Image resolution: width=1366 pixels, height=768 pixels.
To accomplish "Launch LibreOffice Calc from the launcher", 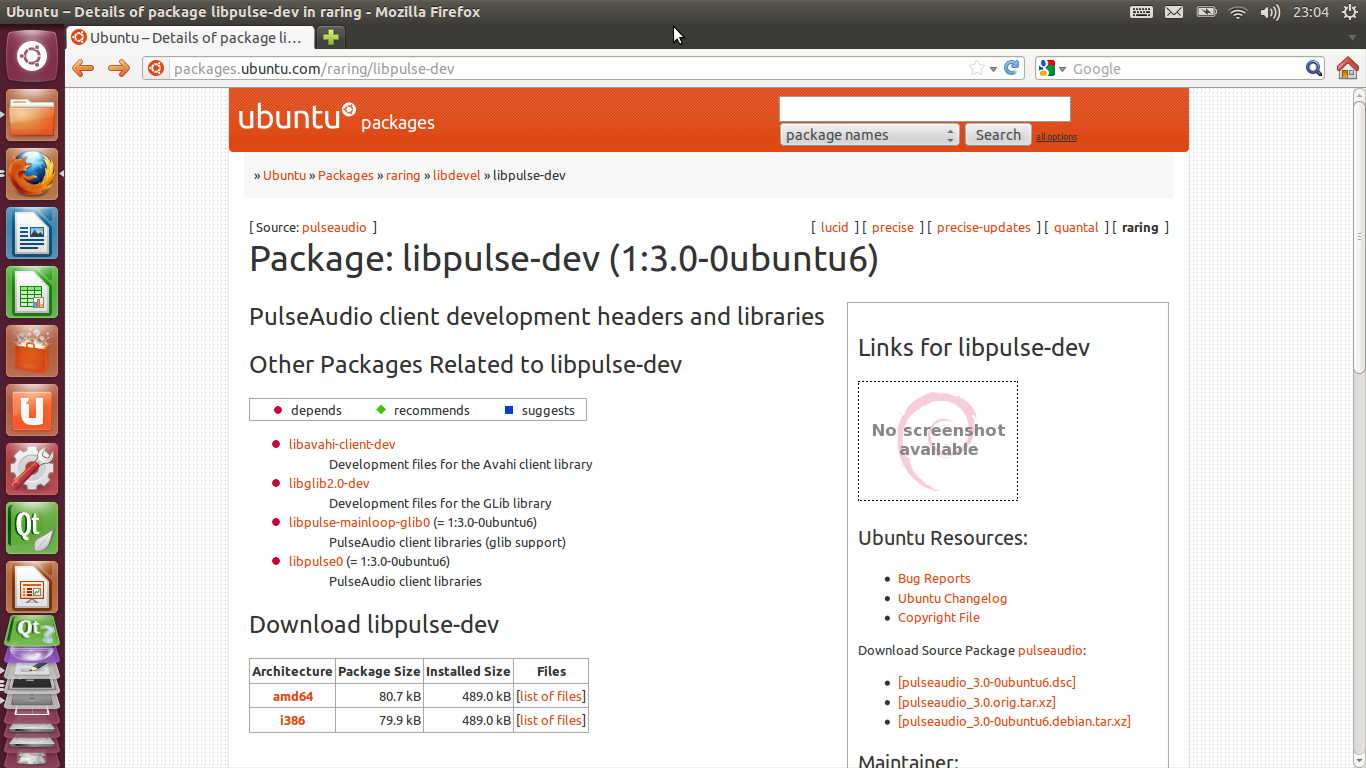I will coord(32,293).
